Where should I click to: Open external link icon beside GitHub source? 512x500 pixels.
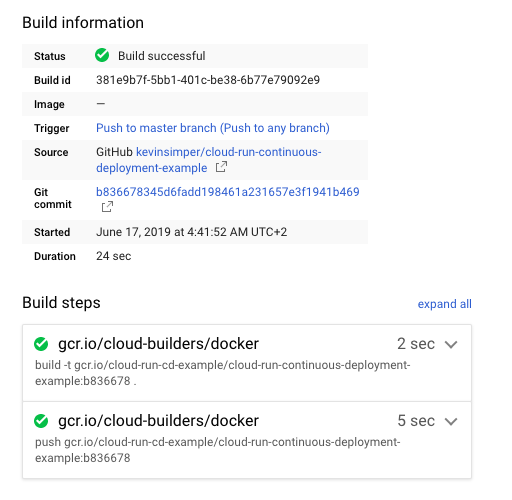[x=221, y=167]
